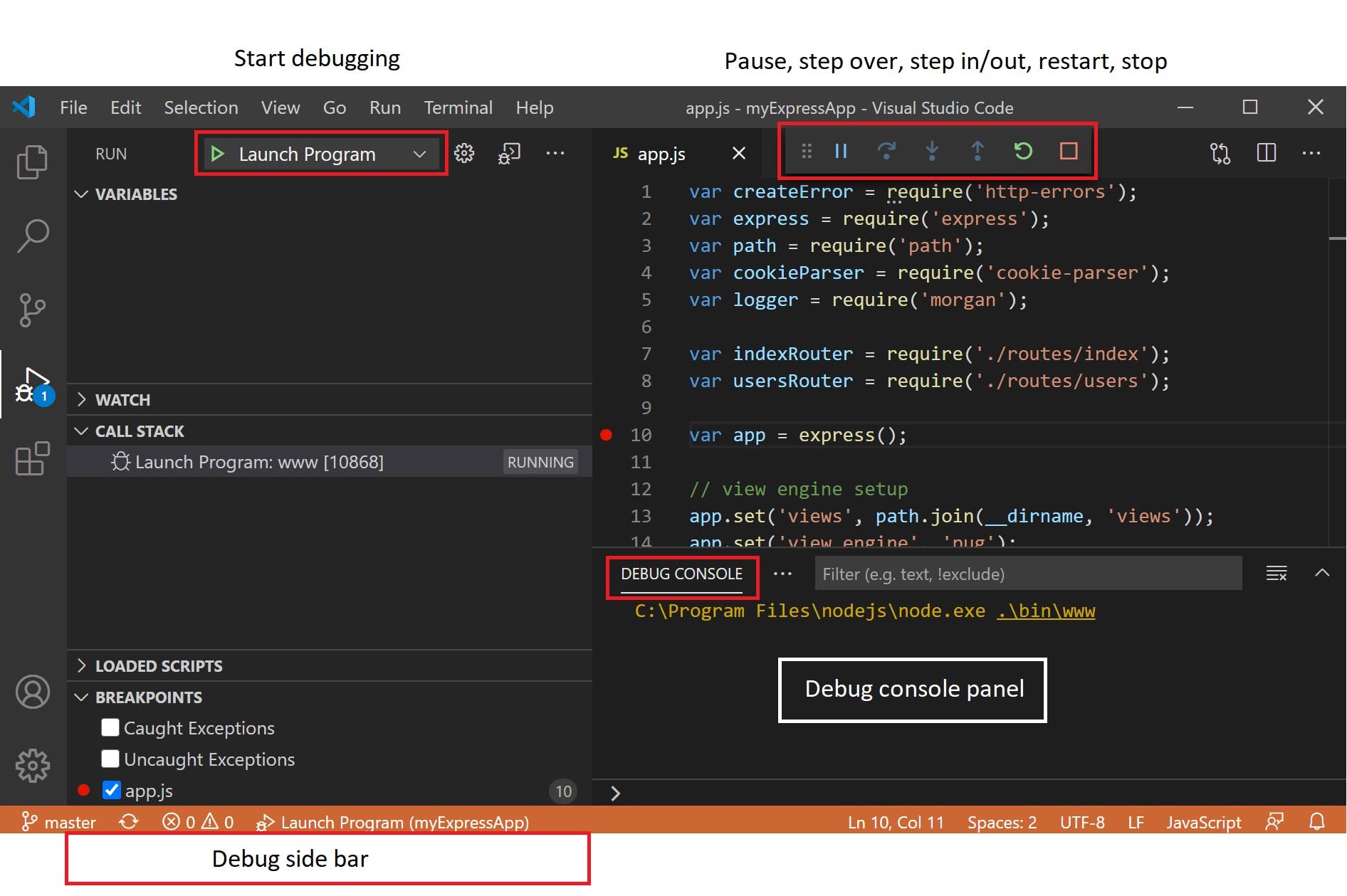Screen dimensions: 1347x896
Task: Open the Launch Program configuration dropdown
Action: 419,154
